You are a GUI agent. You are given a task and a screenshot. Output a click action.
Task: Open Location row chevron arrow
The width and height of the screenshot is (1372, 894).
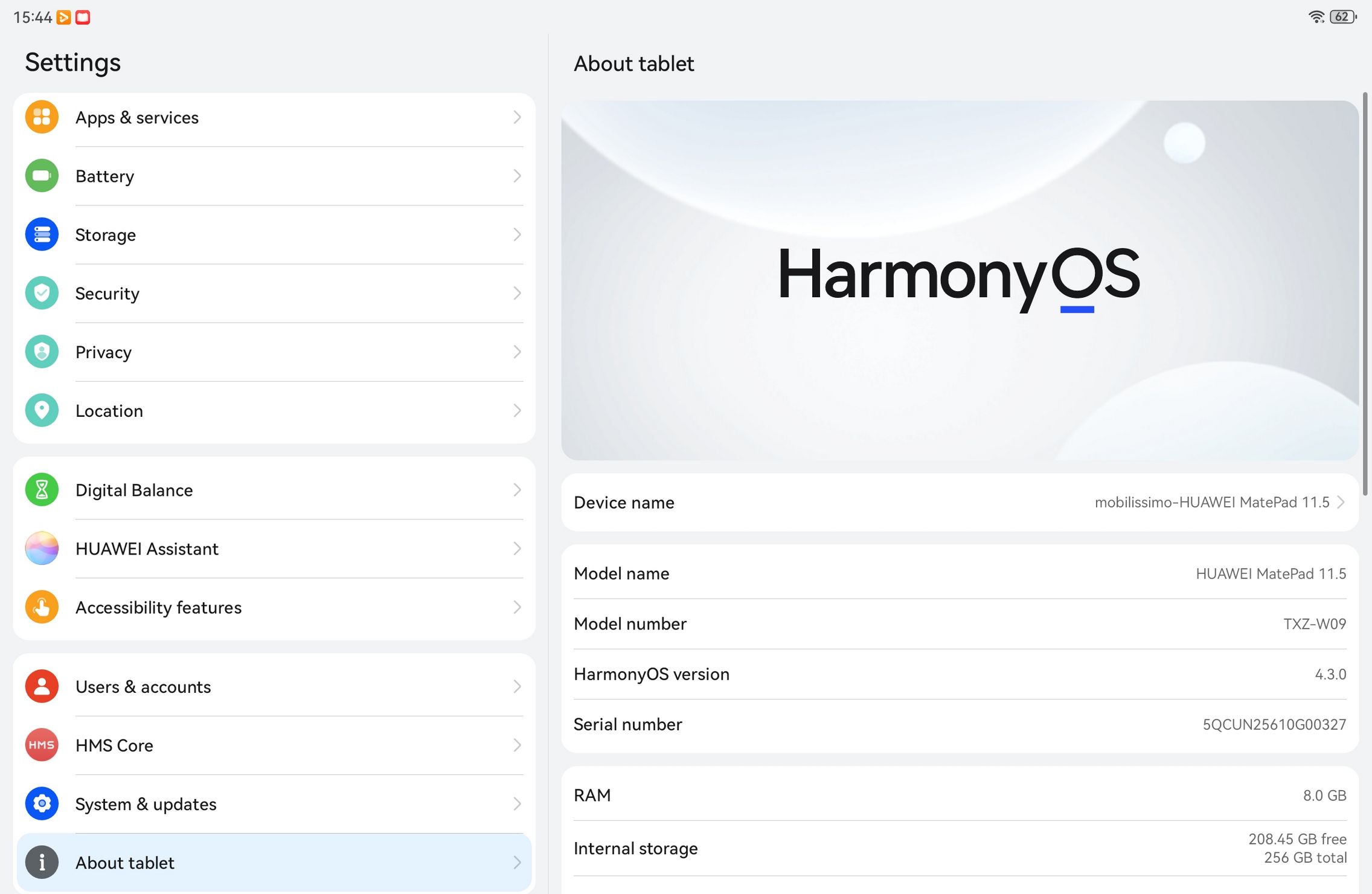(x=517, y=410)
